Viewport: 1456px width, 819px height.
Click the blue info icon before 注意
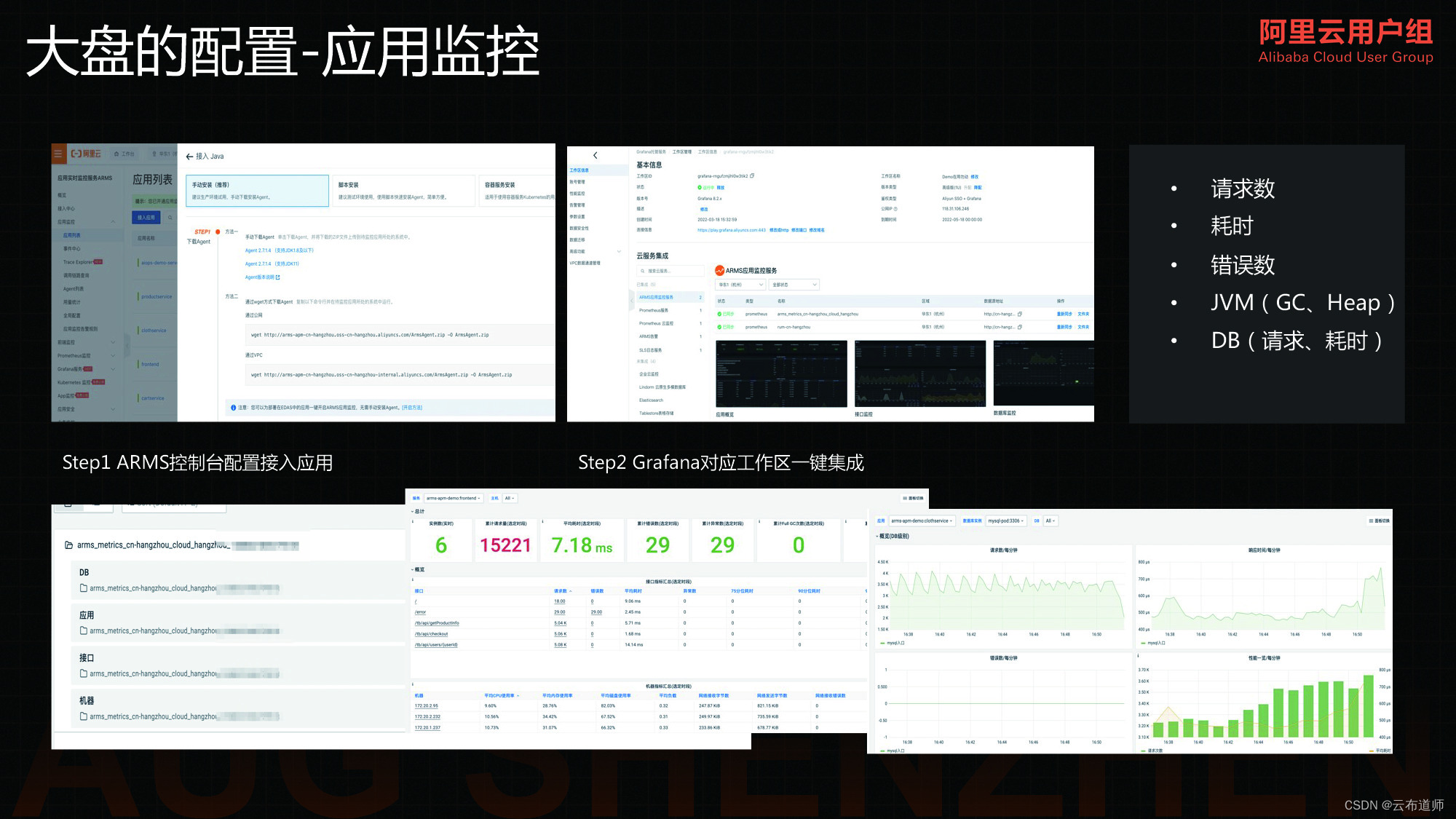pyautogui.click(x=233, y=408)
